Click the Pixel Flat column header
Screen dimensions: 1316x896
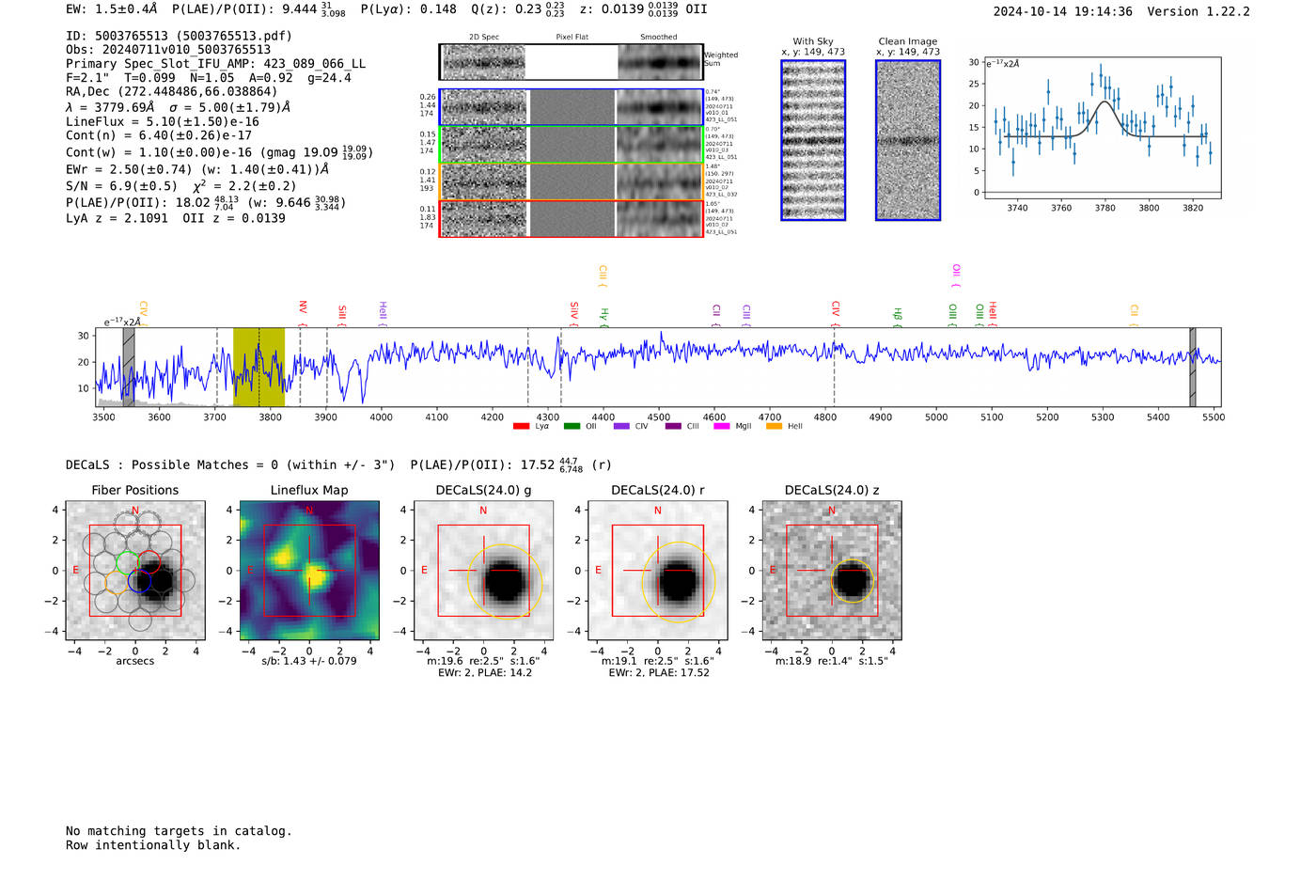pyautogui.click(x=572, y=37)
